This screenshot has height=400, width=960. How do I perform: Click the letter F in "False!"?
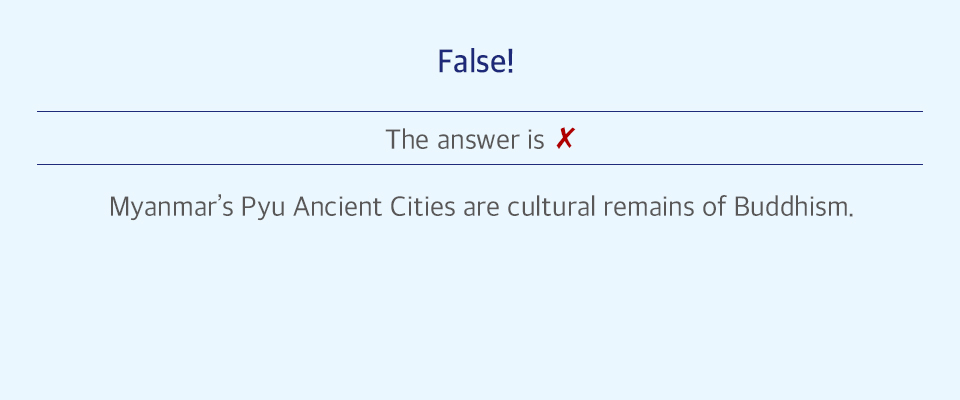coord(445,62)
